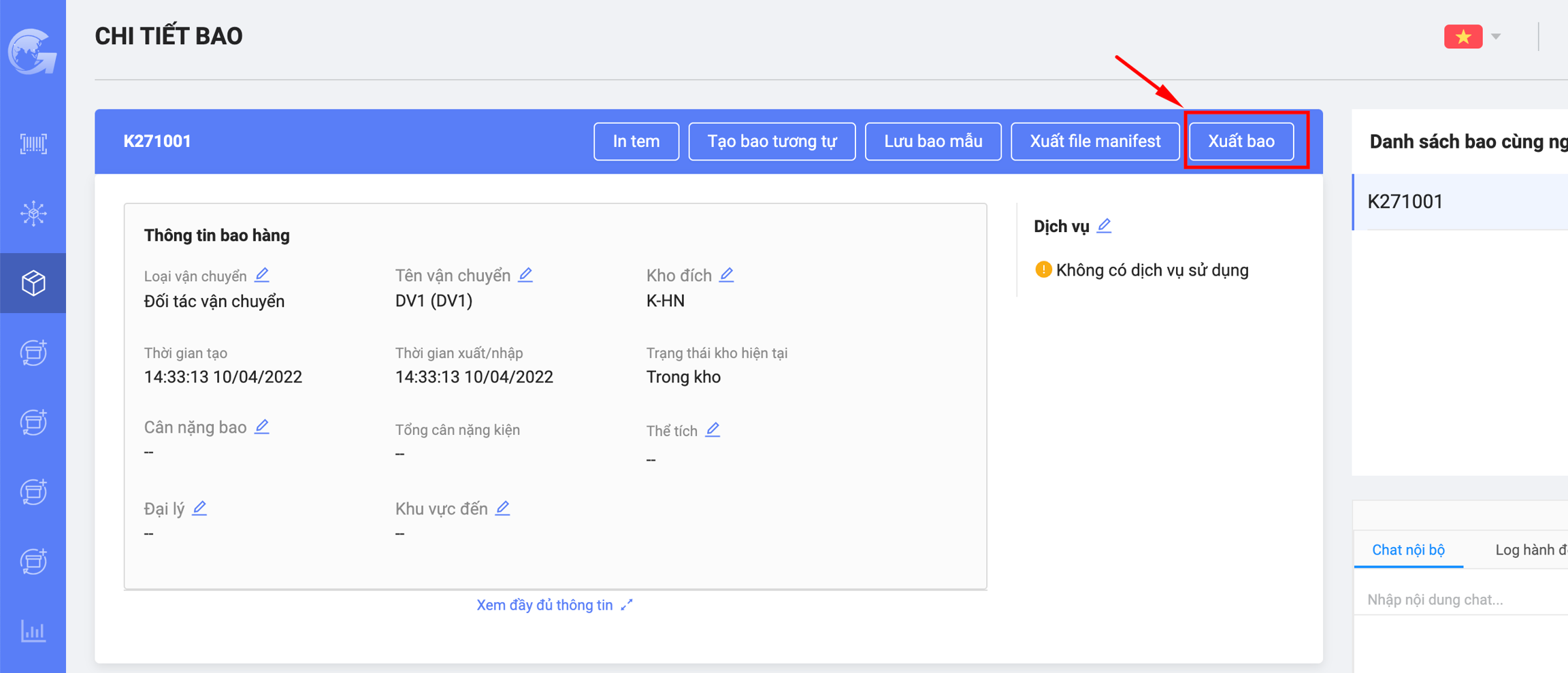Expand Xem đầy đủ thông tin
Viewport: 1568px width, 673px height.
(x=554, y=605)
